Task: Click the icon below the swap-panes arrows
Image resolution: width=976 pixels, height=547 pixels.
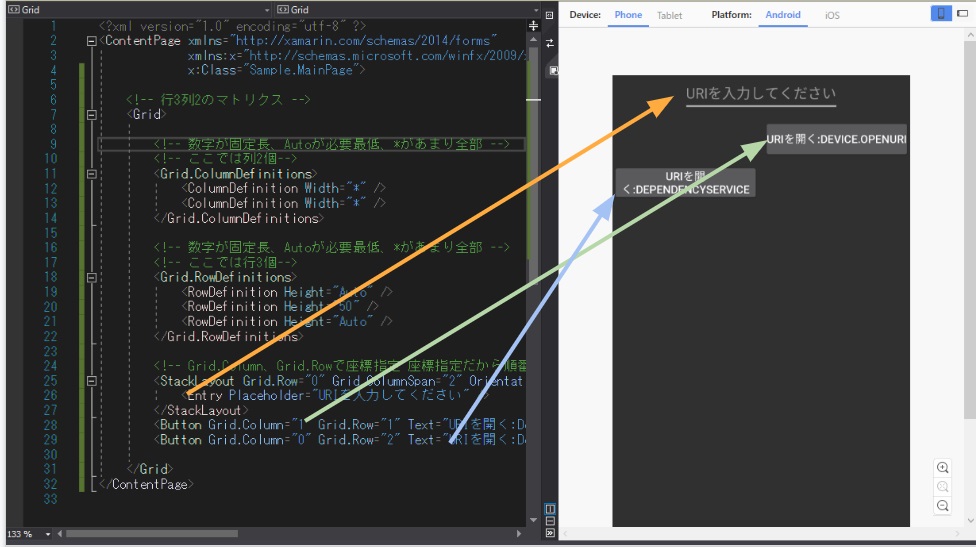Action: coord(553,70)
